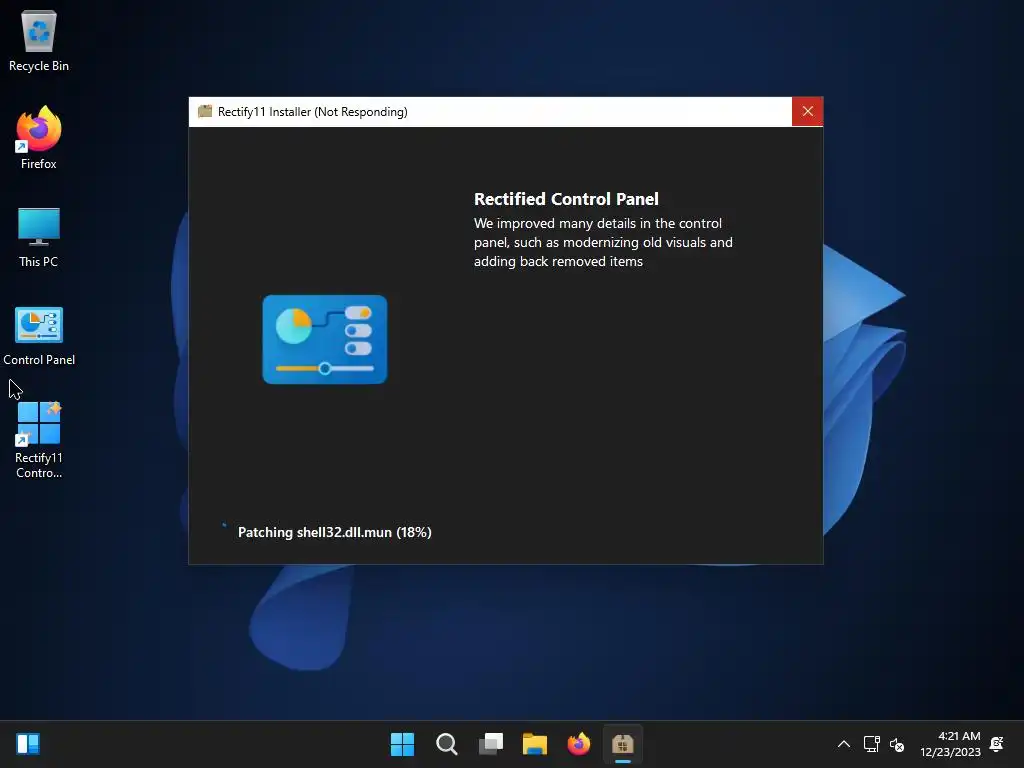This screenshot has width=1024, height=768.
Task: Open the Recycle Bin desktop icon
Action: point(39,41)
